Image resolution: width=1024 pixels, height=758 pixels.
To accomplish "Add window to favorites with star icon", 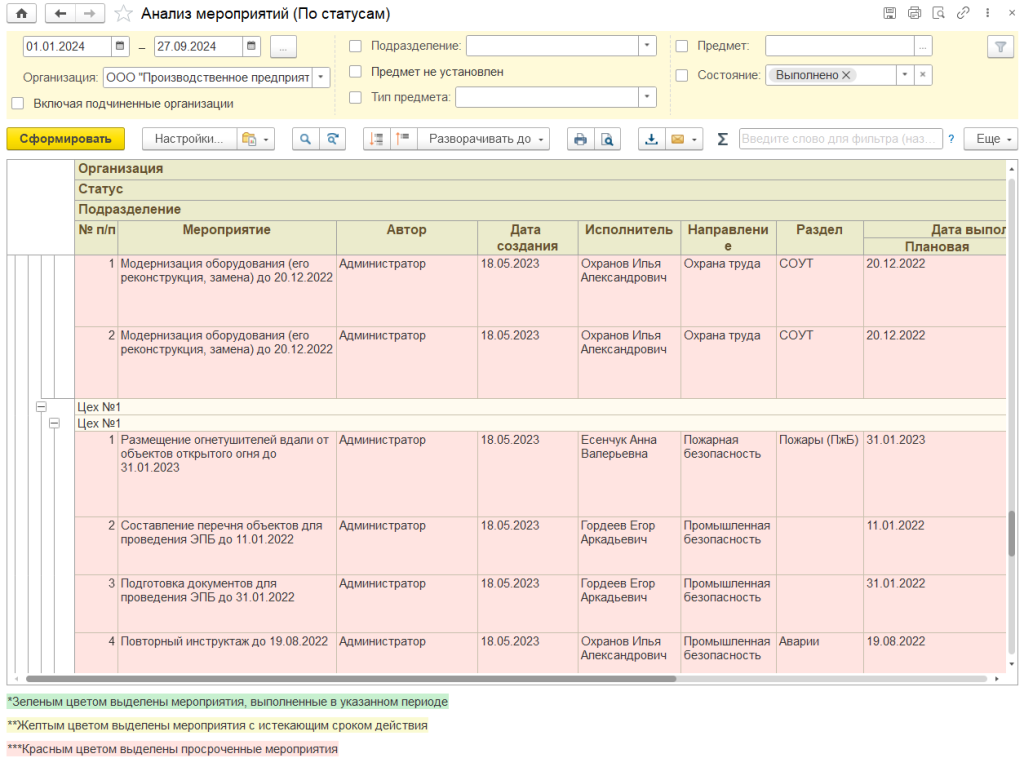I will point(123,14).
